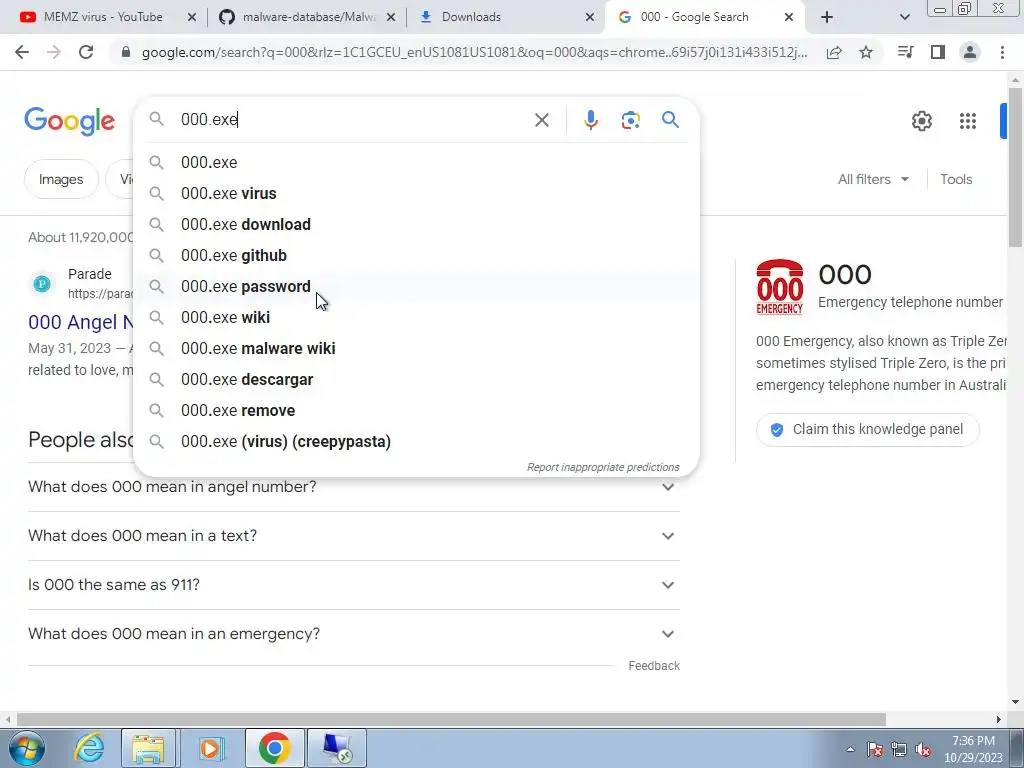Choose suggestion 000.exe virus
Viewport: 1024px width, 768px height.
coord(417,193)
